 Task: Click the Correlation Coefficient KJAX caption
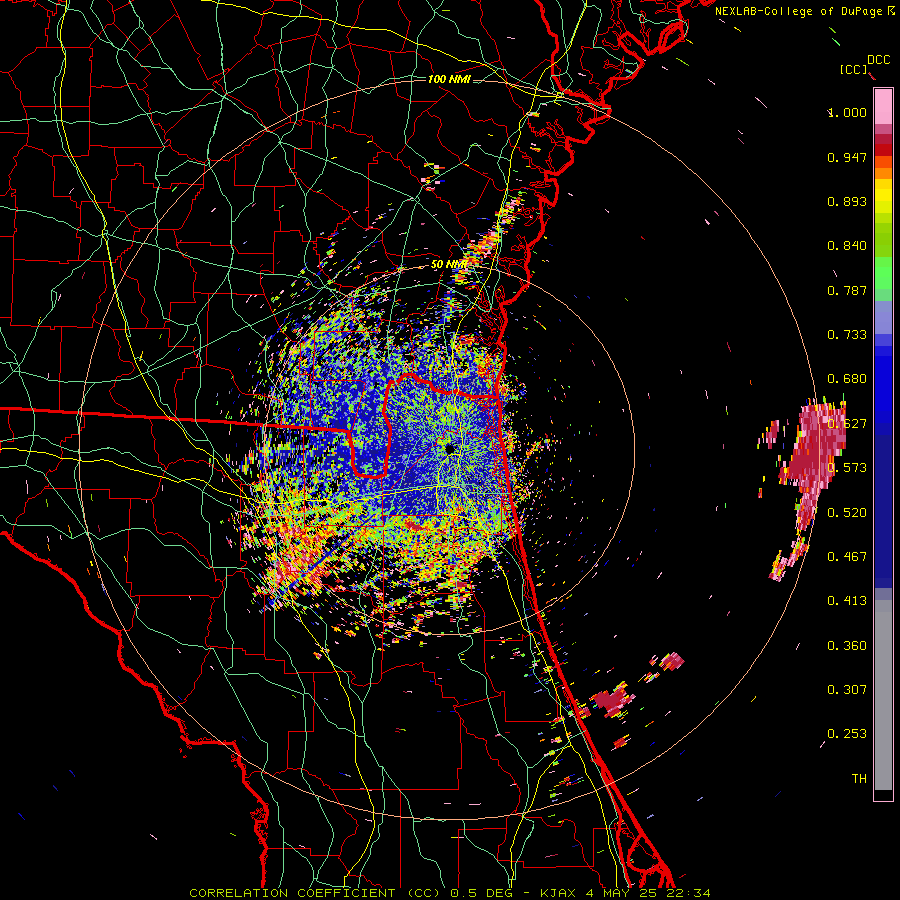pyautogui.click(x=450, y=893)
